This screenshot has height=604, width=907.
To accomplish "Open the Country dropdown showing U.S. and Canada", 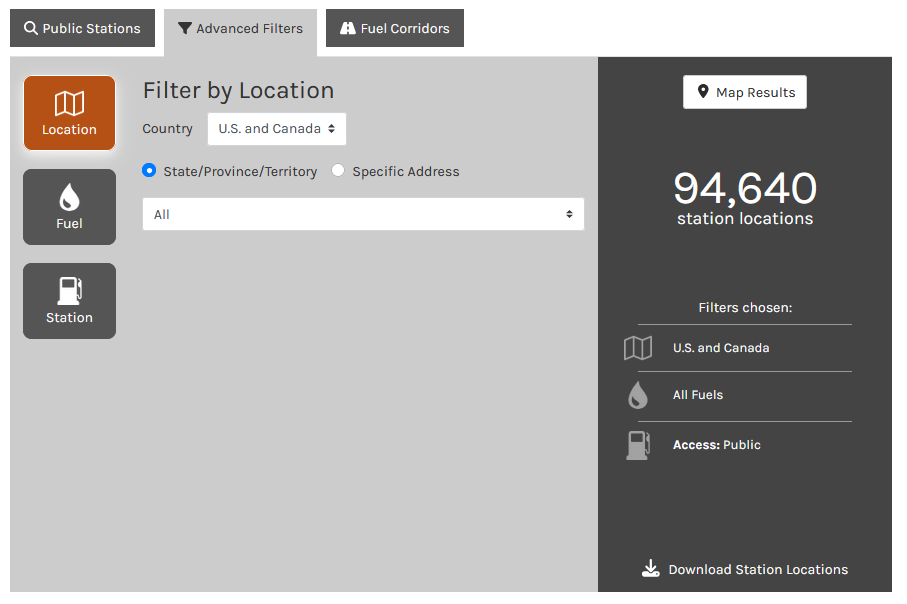I will 276,128.
